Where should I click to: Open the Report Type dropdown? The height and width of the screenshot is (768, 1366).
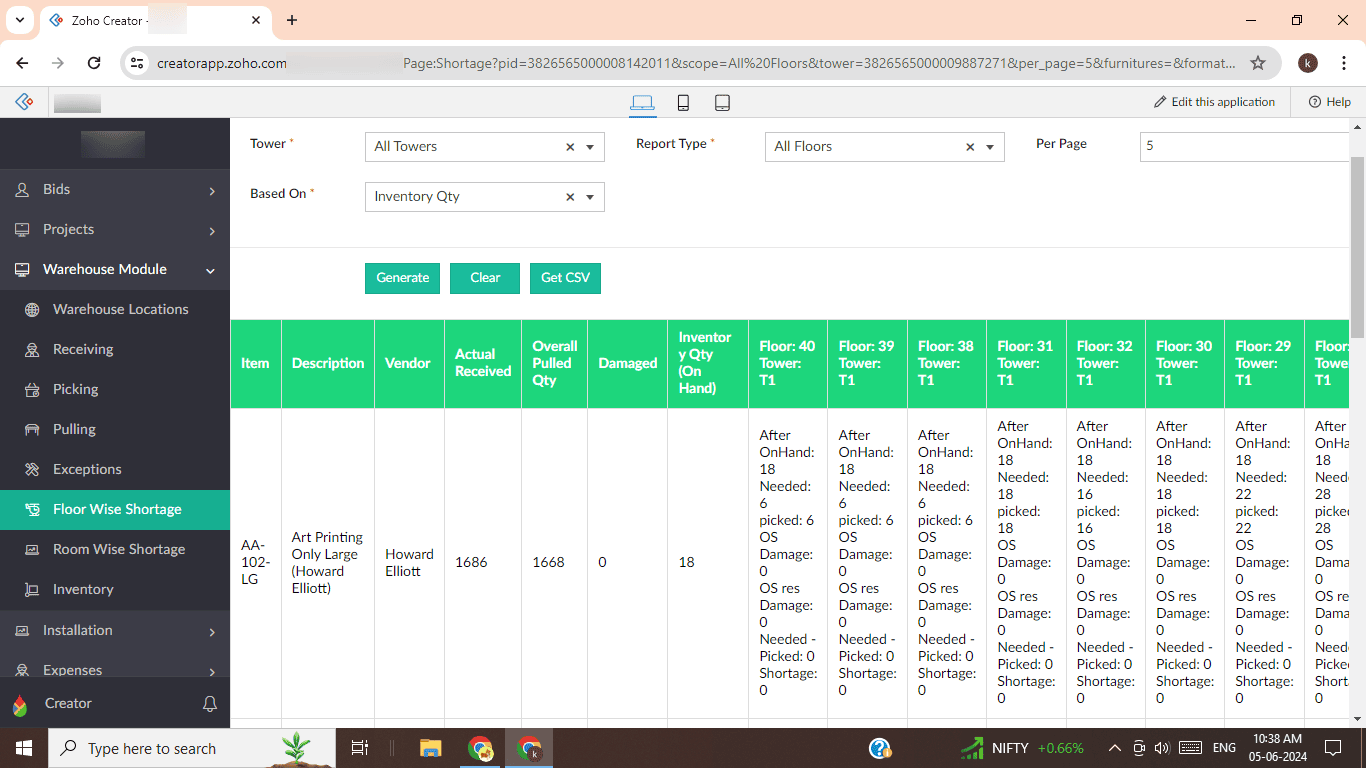[x=990, y=146]
